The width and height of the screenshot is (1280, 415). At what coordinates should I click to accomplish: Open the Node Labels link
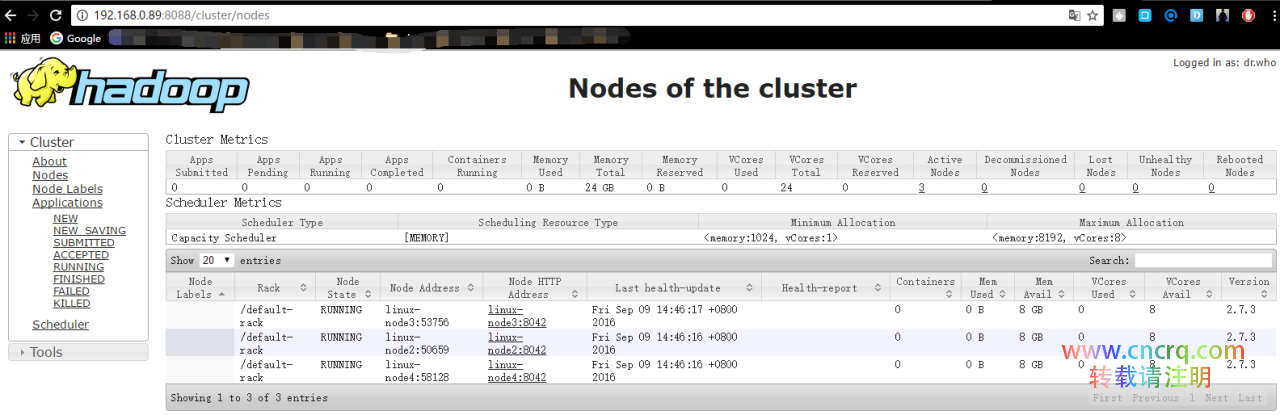coord(67,189)
